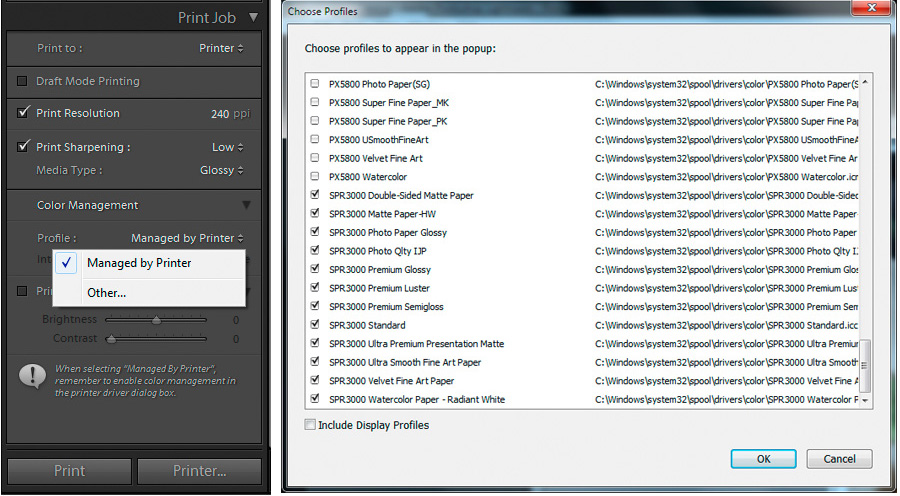The image size is (900, 496).
Task: Uncheck SPR3000 Photo Qlty IJP profile
Action: coord(315,250)
